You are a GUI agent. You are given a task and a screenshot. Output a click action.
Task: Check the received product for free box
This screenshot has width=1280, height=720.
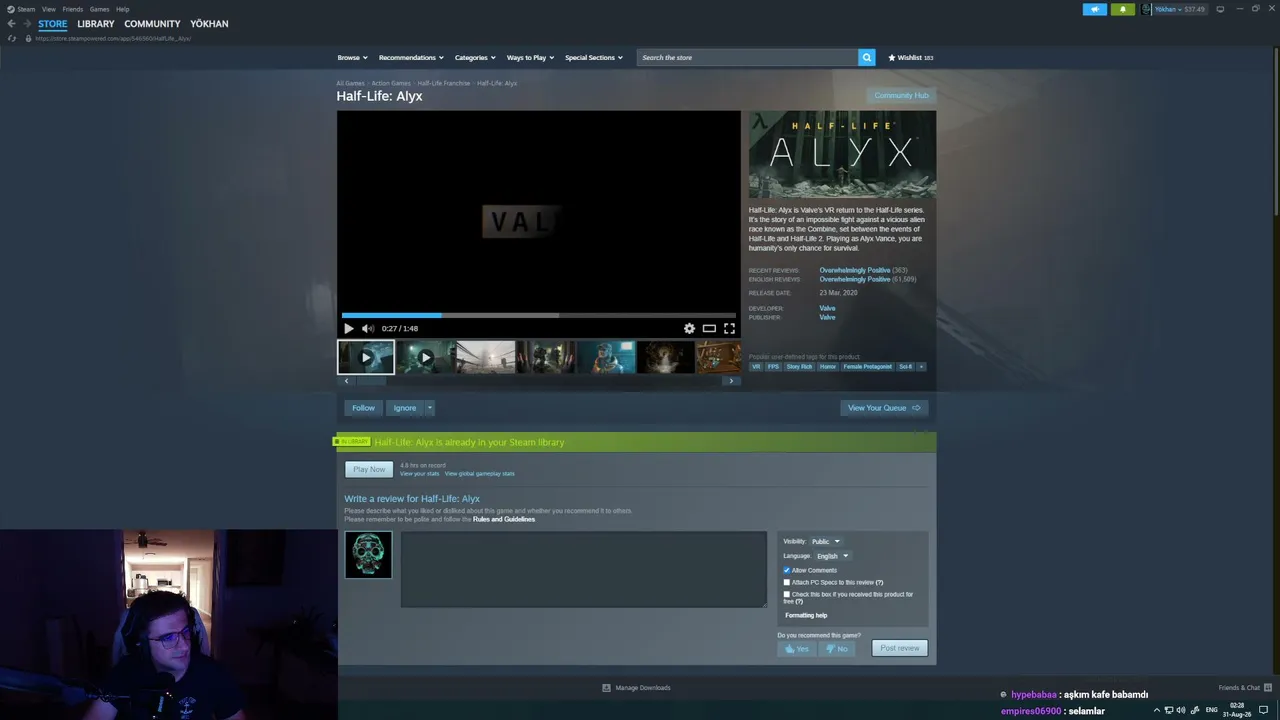[787, 594]
